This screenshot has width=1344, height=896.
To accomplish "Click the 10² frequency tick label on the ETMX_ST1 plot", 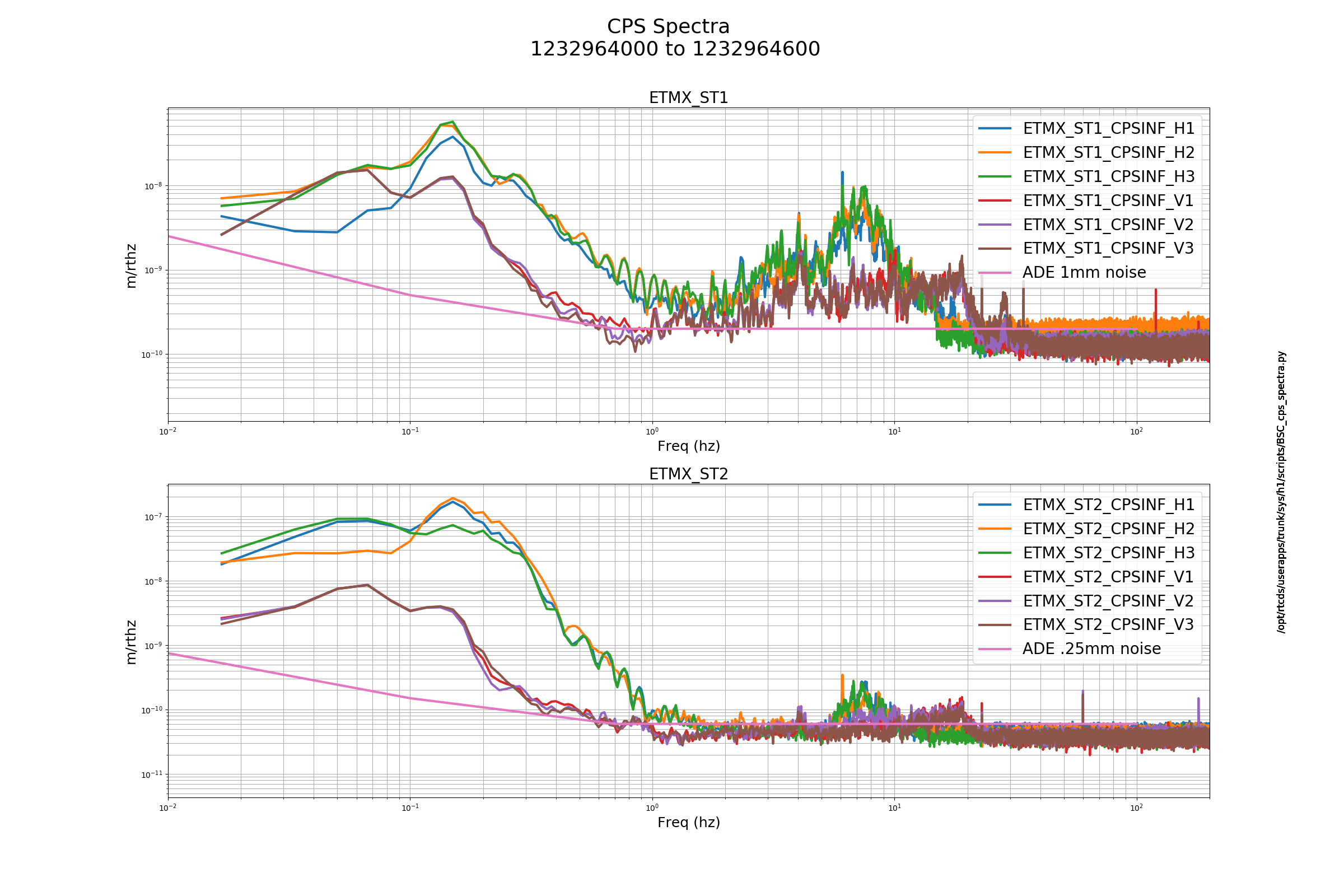I will click(1137, 431).
